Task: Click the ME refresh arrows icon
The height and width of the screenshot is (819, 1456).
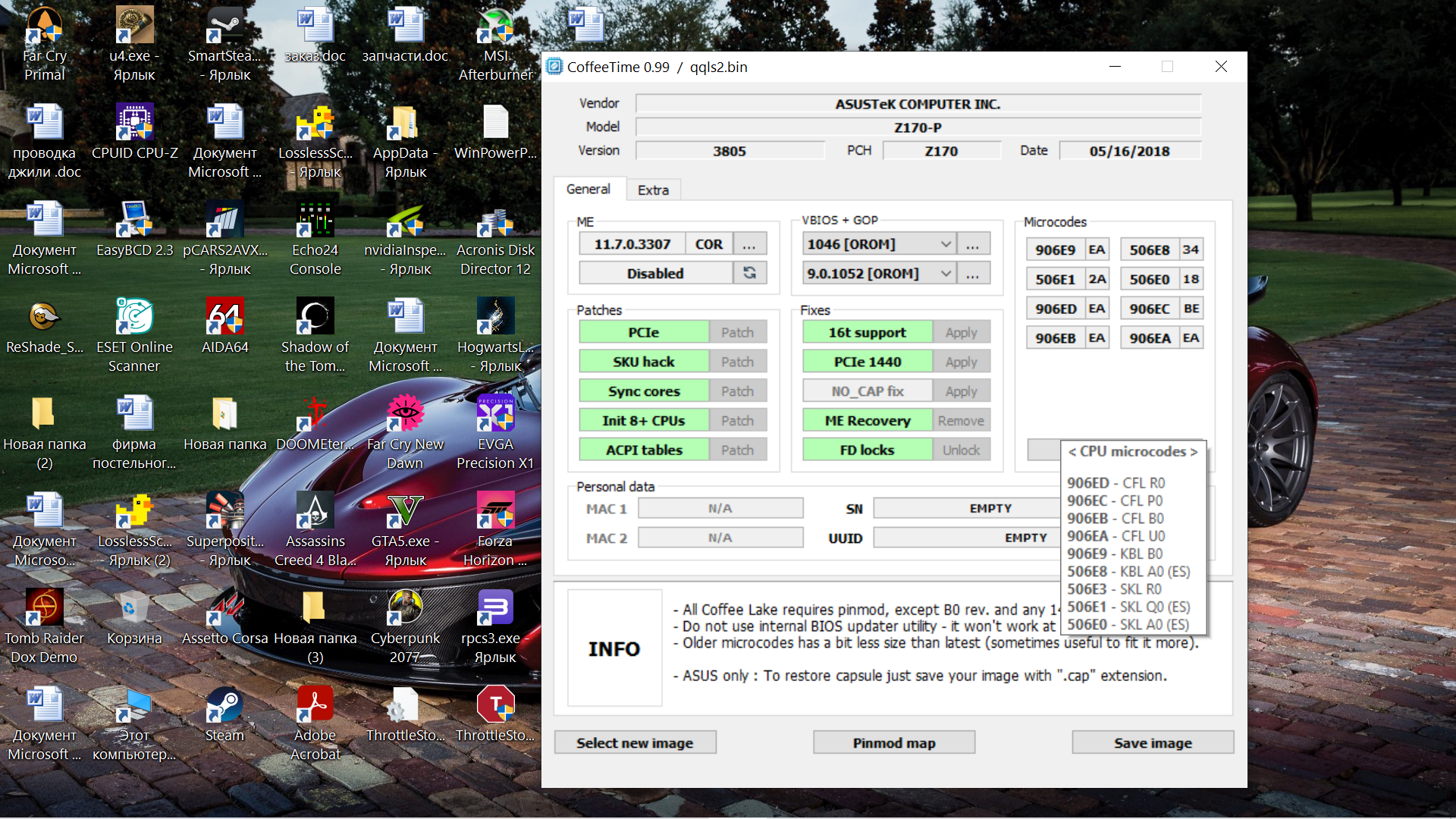Action: pos(749,273)
